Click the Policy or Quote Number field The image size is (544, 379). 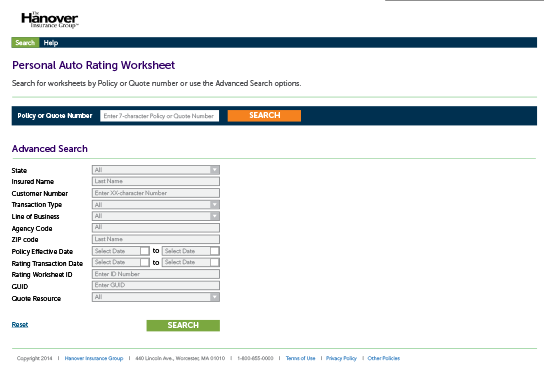pyautogui.click(x=160, y=116)
